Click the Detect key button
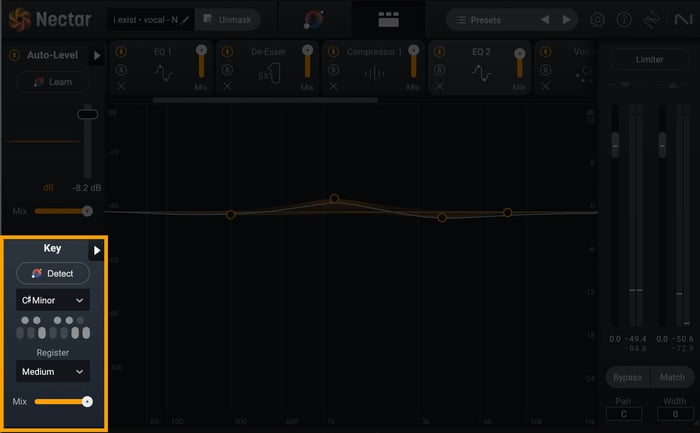The width and height of the screenshot is (700, 433). coord(53,273)
